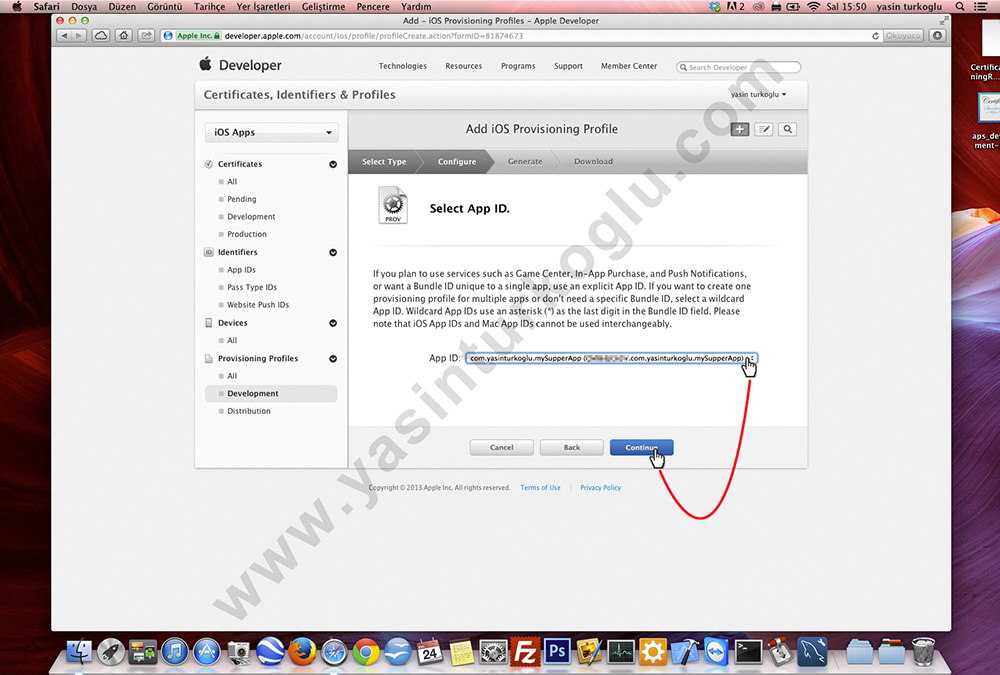Viewport: 1000px width, 675px height.
Task: Click the Continue button
Action: [x=641, y=447]
